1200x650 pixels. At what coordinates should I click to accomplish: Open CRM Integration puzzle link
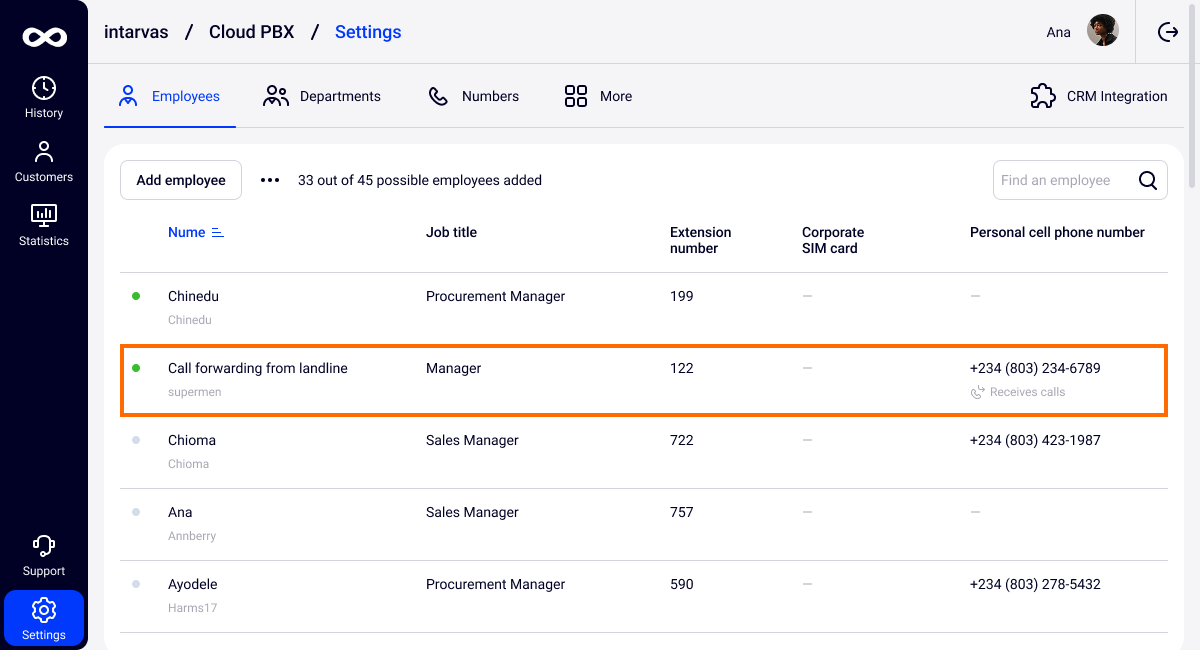1099,96
